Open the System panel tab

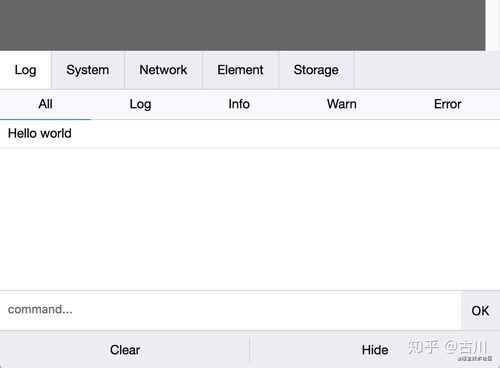[x=88, y=70]
